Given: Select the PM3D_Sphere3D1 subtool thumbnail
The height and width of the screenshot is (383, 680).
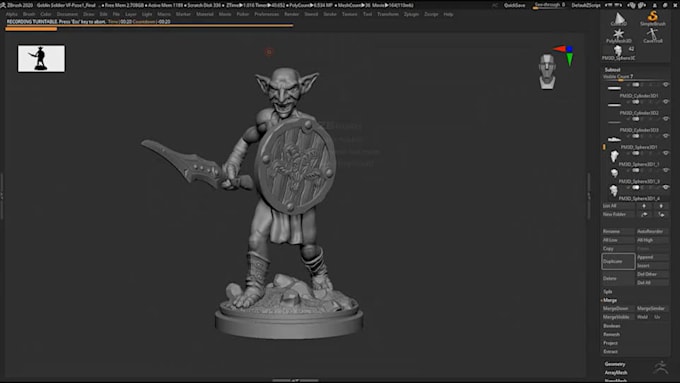Looking at the screenshot, I should coord(614,139).
